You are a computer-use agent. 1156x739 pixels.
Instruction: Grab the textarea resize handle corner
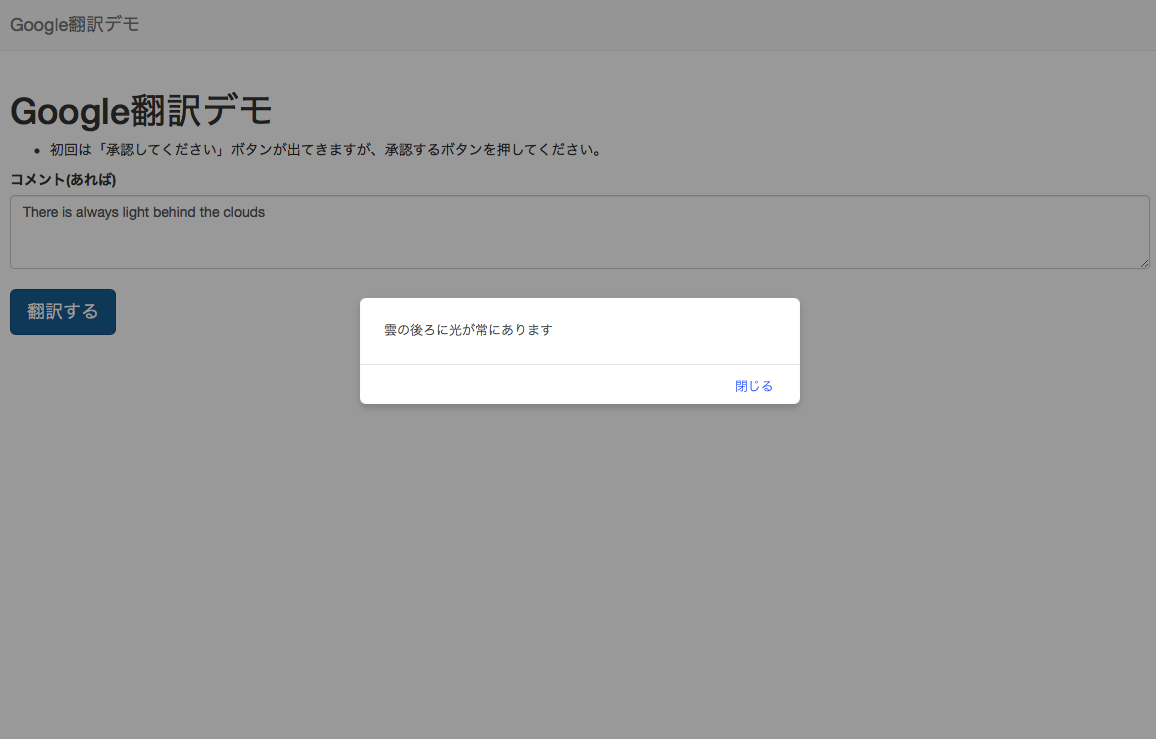pyautogui.click(x=1143, y=262)
